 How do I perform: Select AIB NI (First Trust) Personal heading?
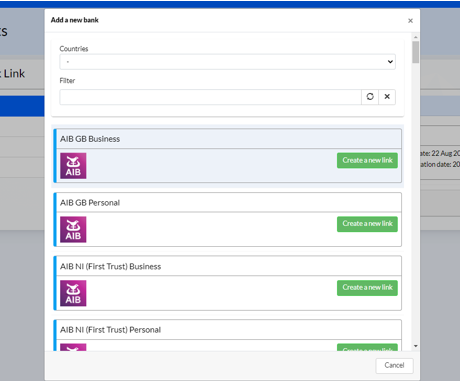(110, 330)
